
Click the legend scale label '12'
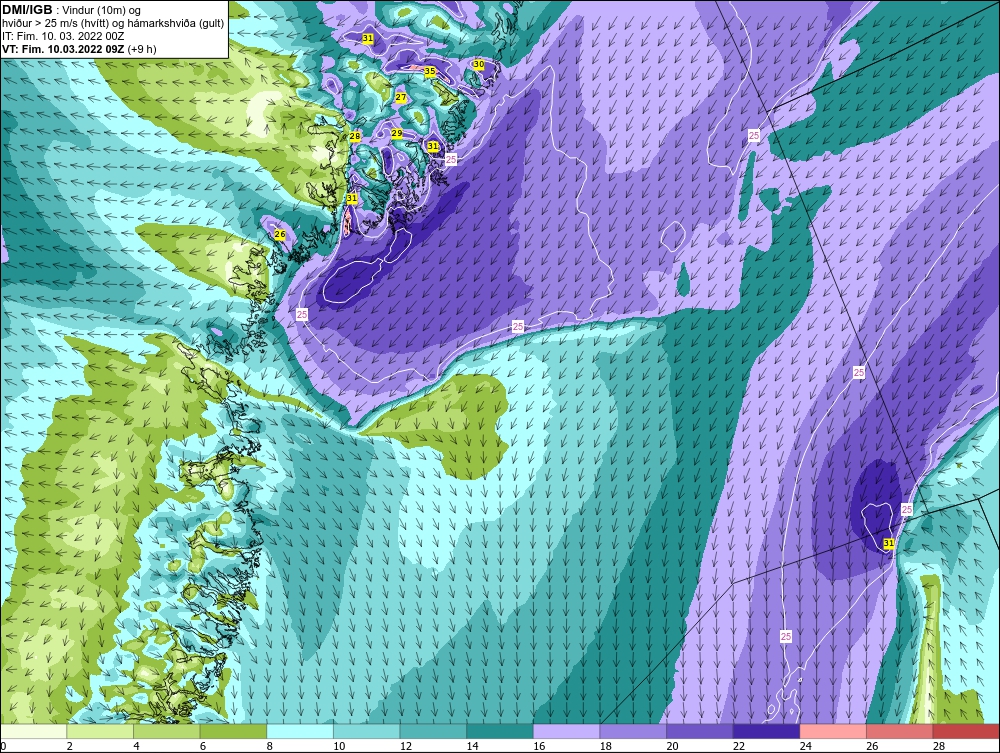[x=406, y=746]
